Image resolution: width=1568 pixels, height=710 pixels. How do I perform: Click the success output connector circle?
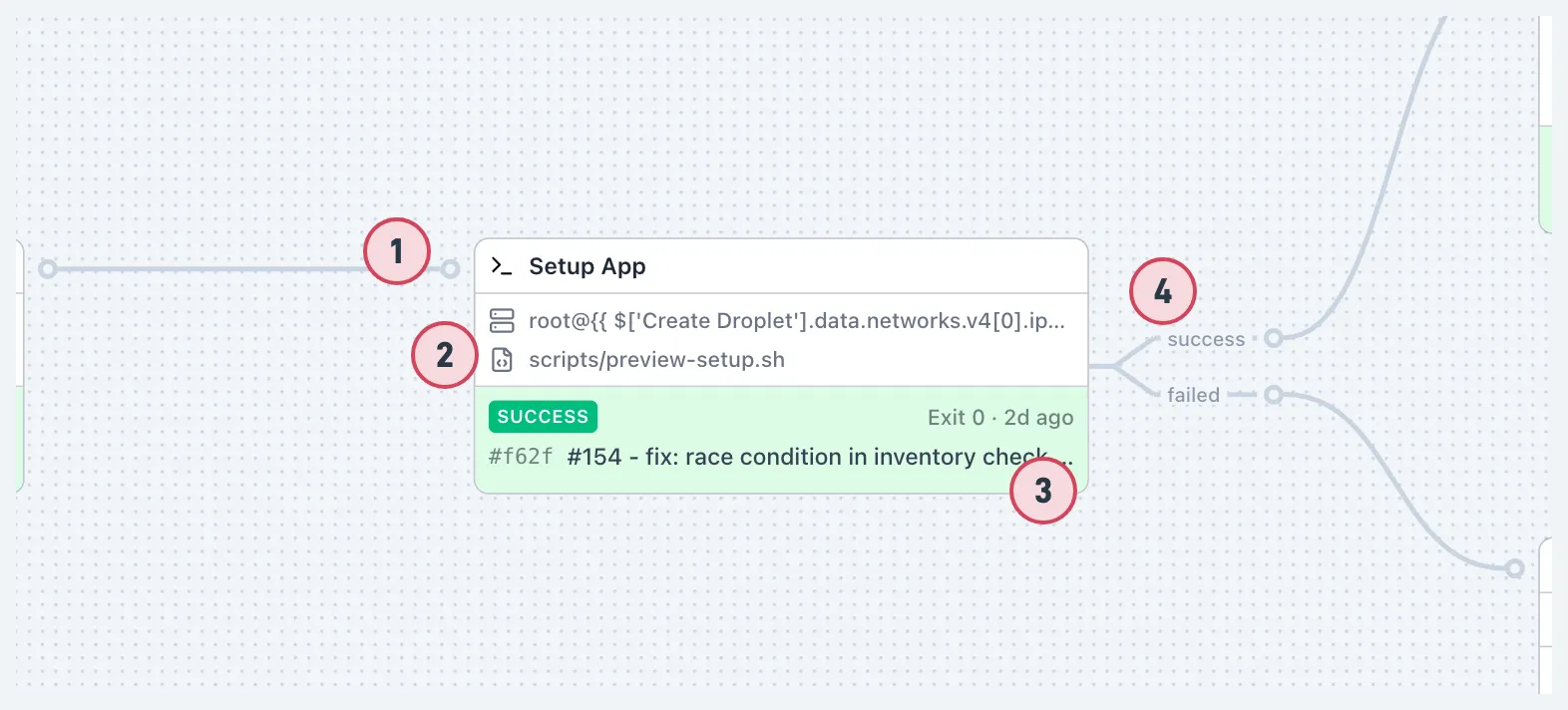tap(1274, 338)
